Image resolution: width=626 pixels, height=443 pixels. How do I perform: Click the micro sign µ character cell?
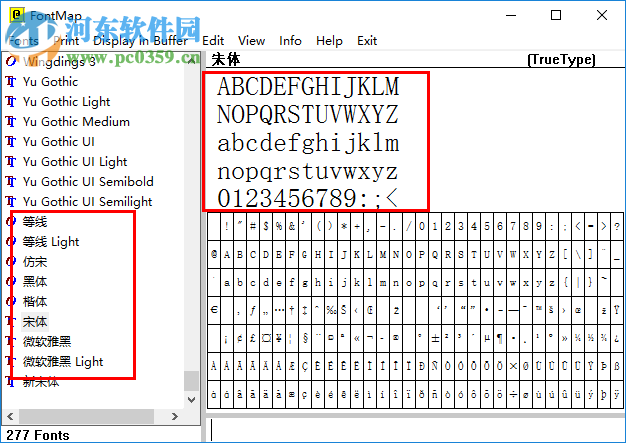(x=487, y=338)
